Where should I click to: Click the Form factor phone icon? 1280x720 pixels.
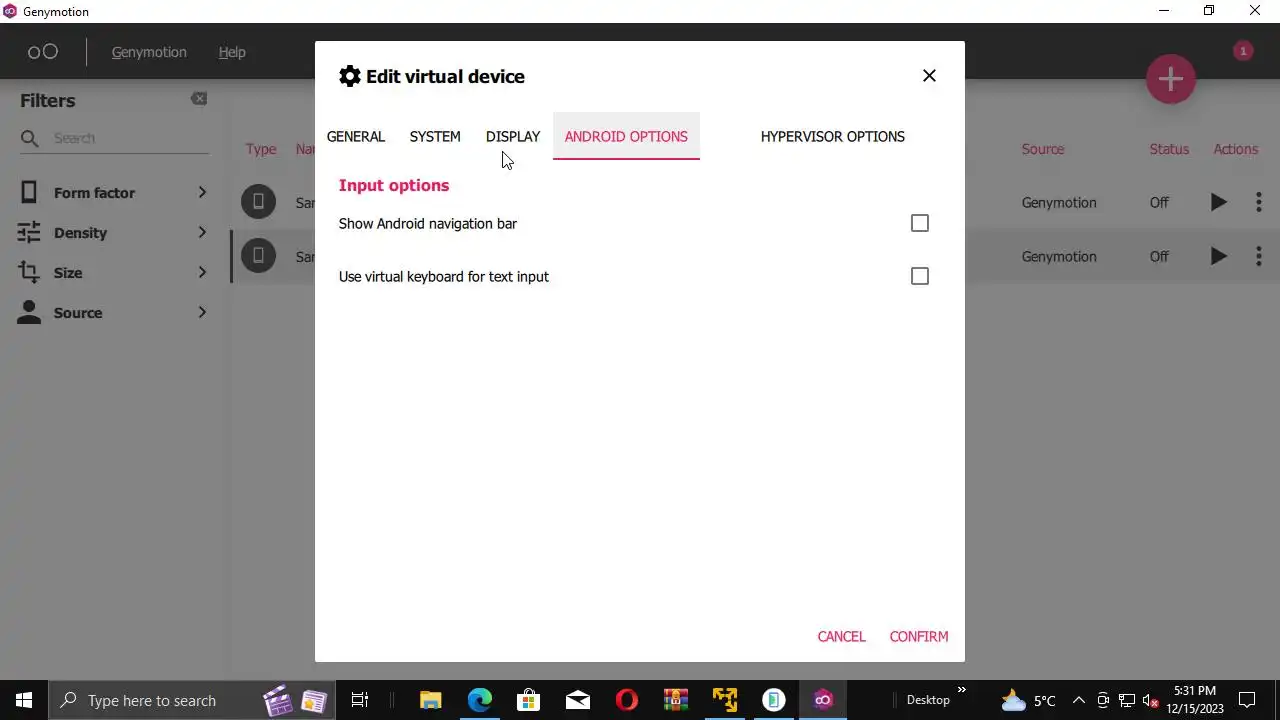(29, 192)
